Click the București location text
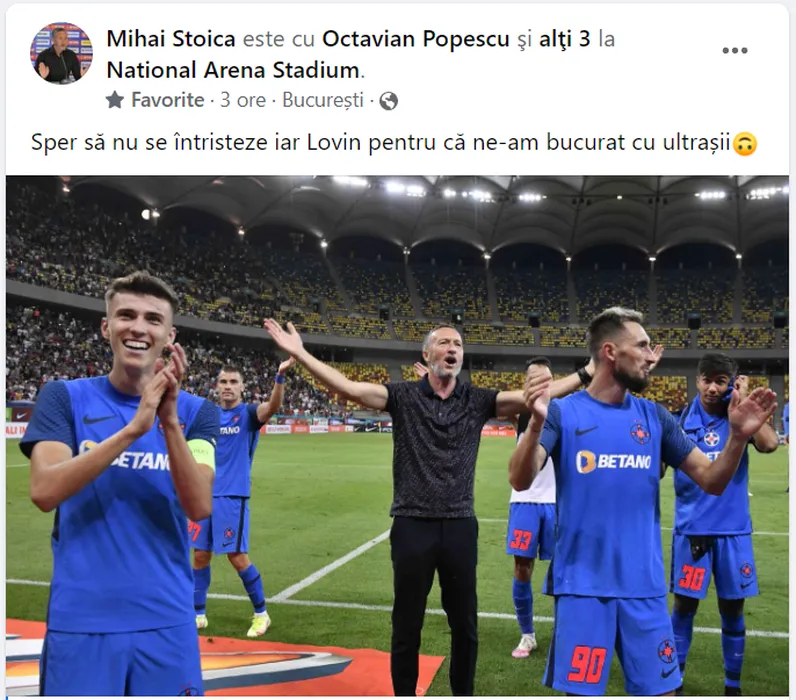This screenshot has height=700, width=796. (323, 100)
